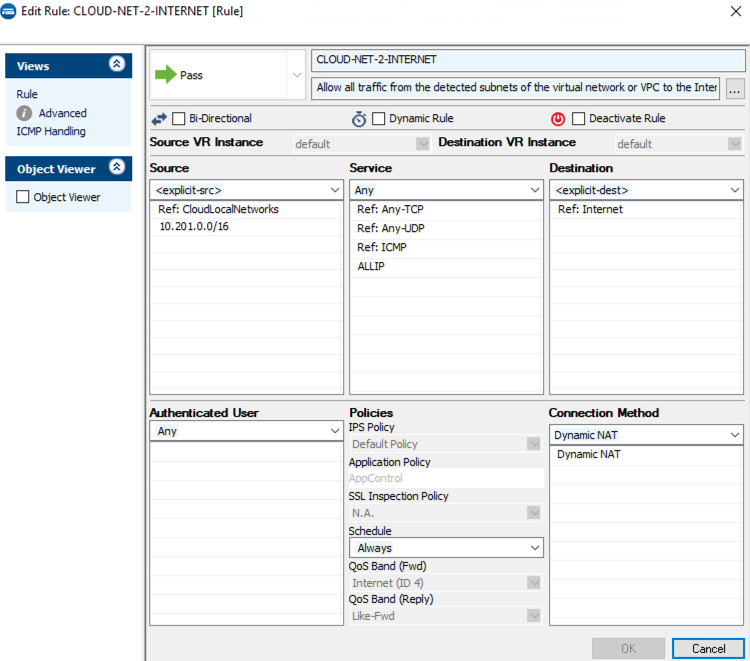Click the red Deactivate Rule power icon
The width and height of the screenshot is (750, 661).
[558, 119]
